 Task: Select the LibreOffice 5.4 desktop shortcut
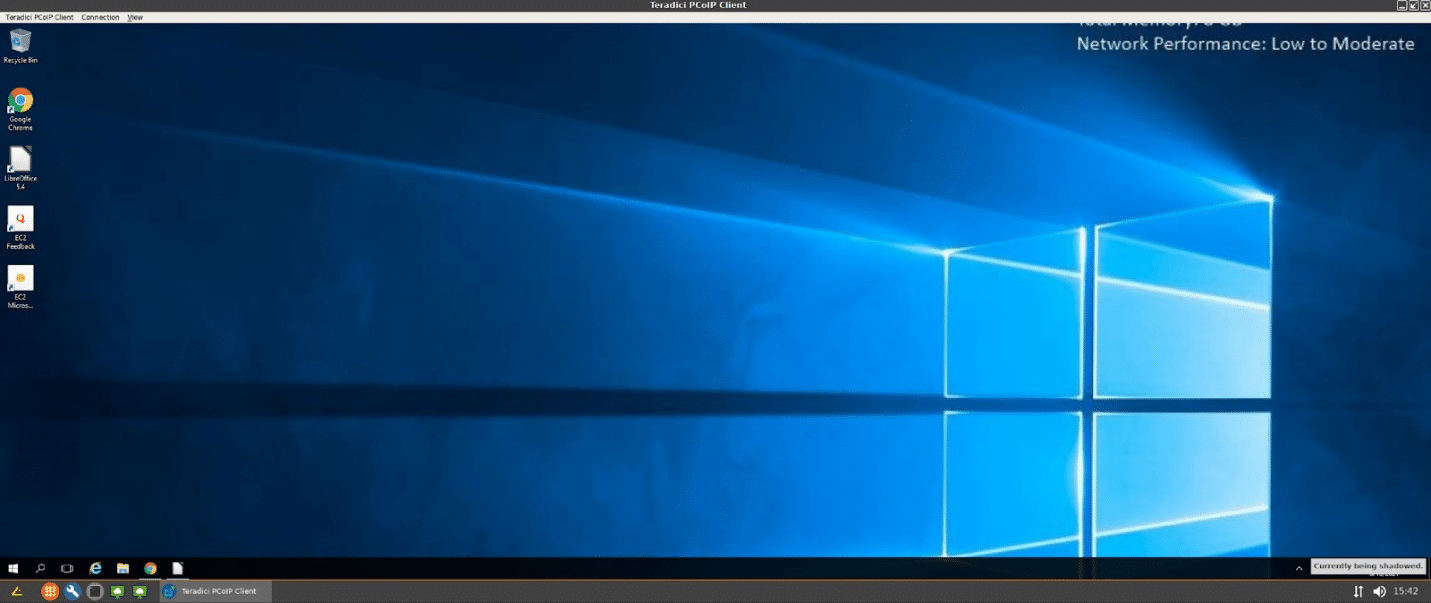[20, 168]
